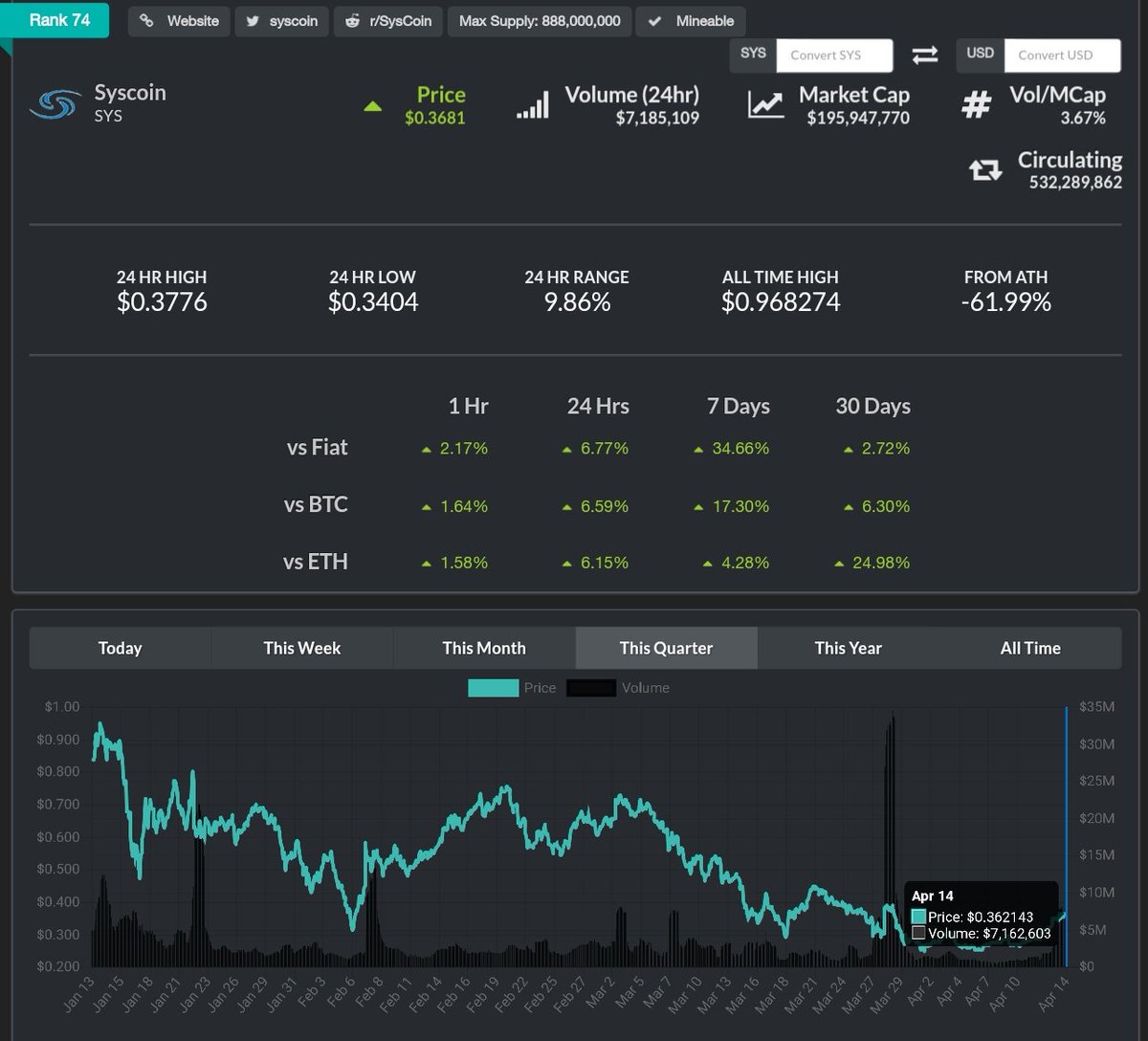Open the Website link button
Image resolution: width=1148 pixels, height=1041 pixels.
click(179, 21)
